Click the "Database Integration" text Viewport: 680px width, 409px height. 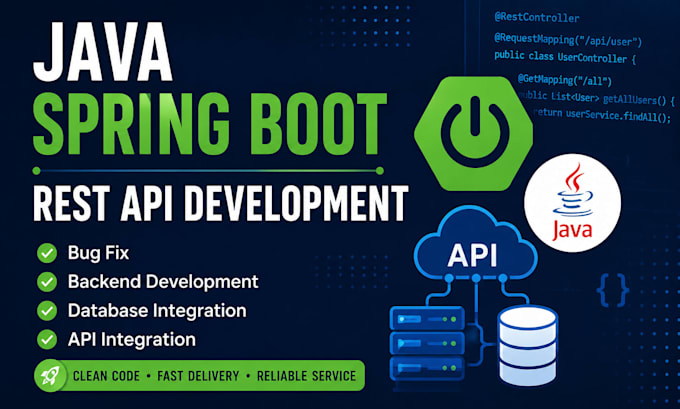tap(157, 311)
